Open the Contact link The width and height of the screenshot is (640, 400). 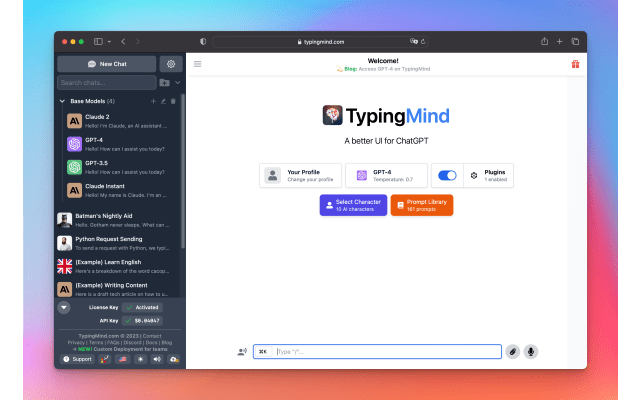[152, 336]
